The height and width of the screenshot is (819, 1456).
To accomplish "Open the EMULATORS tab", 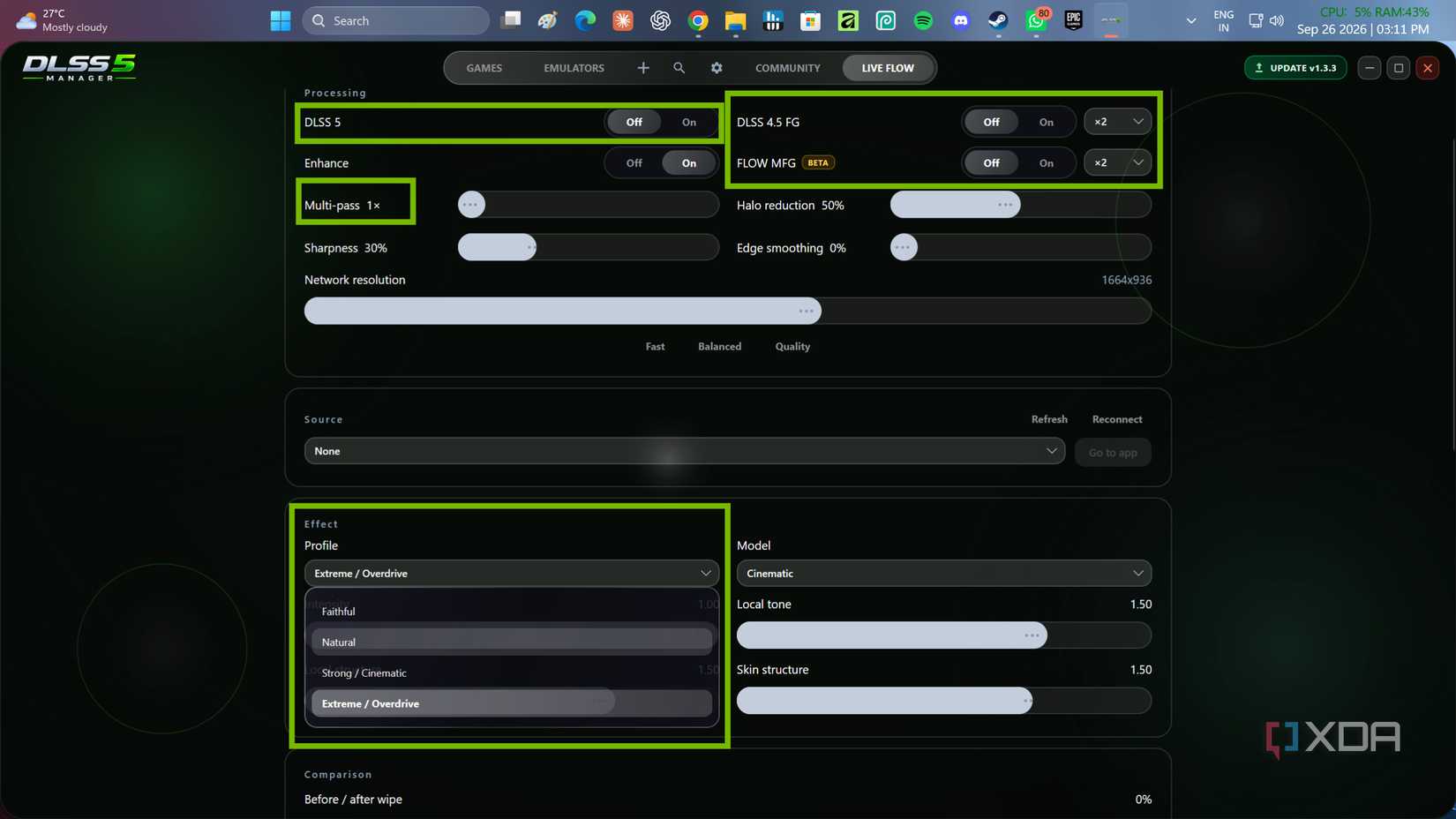I will point(574,68).
